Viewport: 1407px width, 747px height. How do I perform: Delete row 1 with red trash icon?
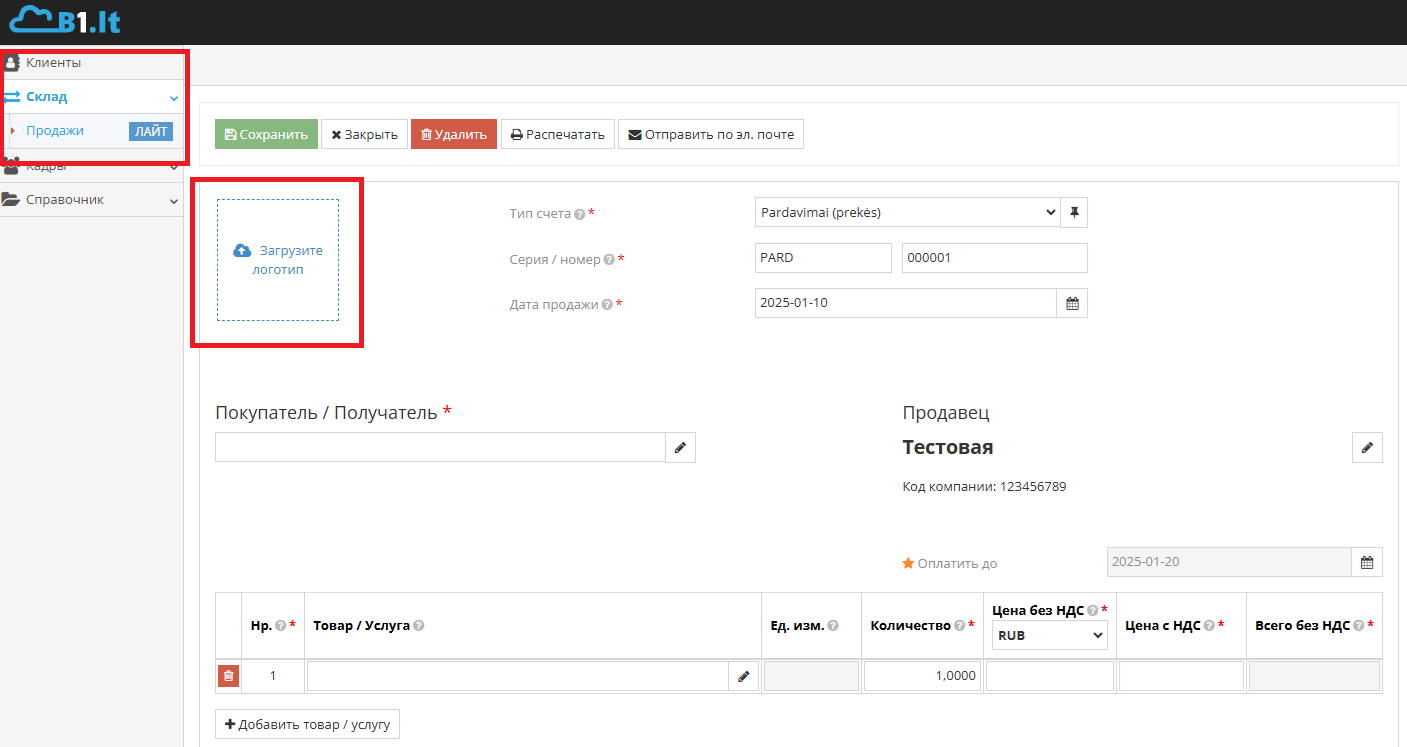tap(229, 676)
